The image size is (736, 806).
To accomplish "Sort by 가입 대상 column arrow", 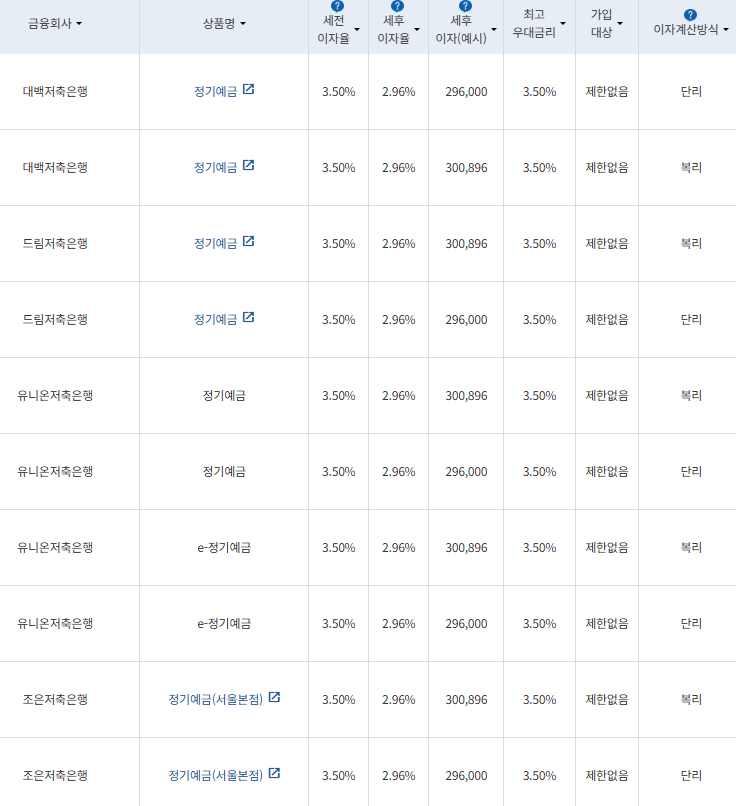I will coord(619,24).
